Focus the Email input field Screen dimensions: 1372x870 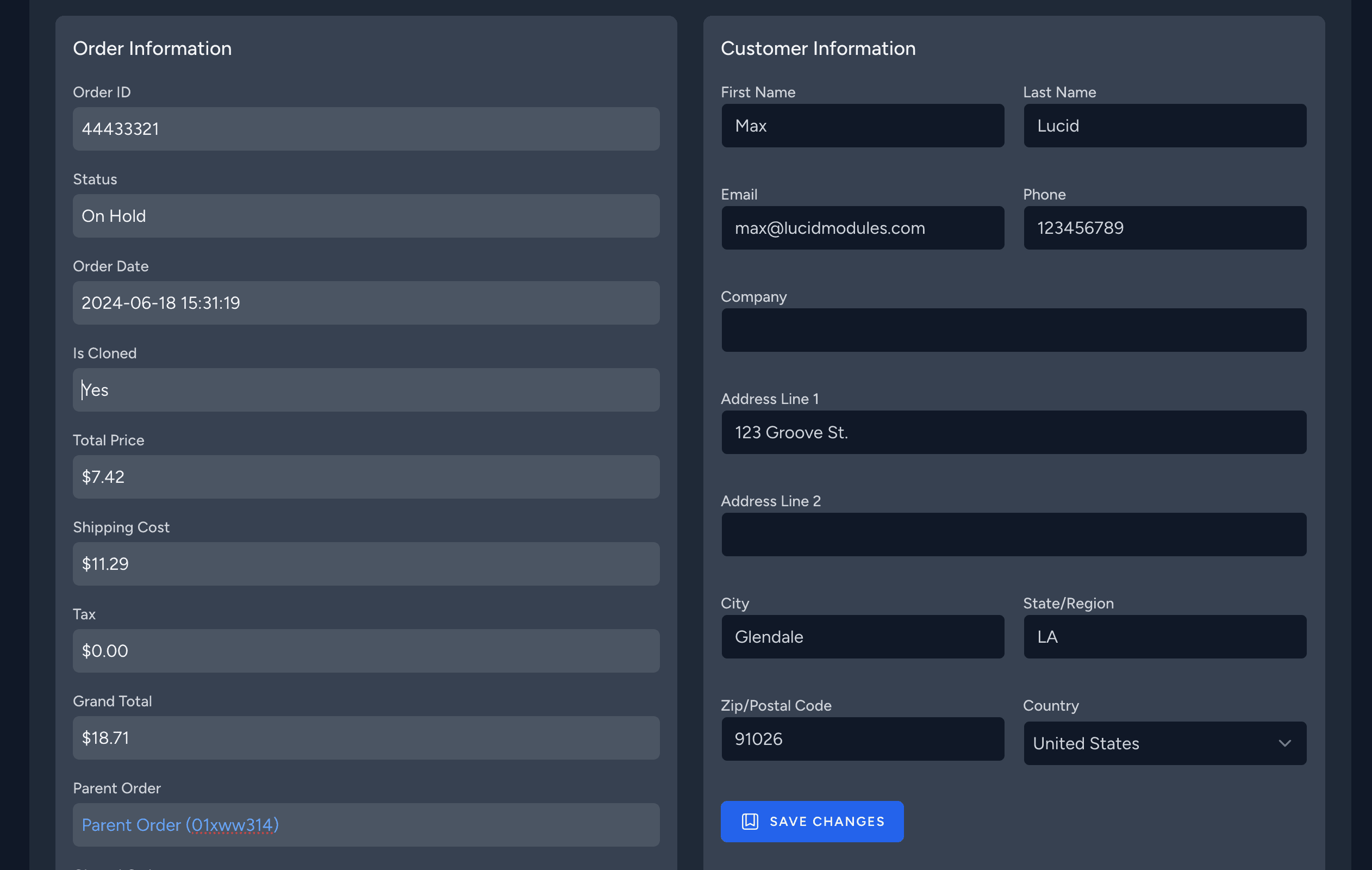(862, 228)
